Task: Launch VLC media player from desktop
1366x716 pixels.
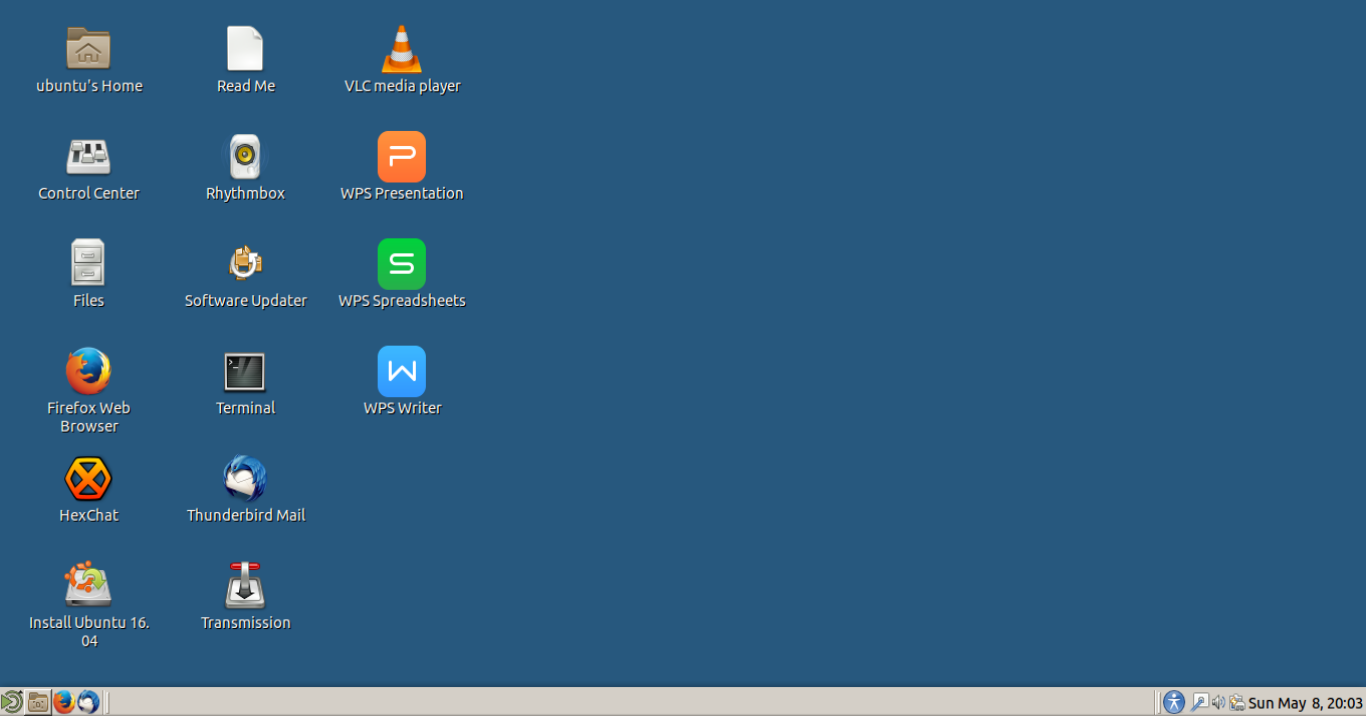Action: click(402, 48)
